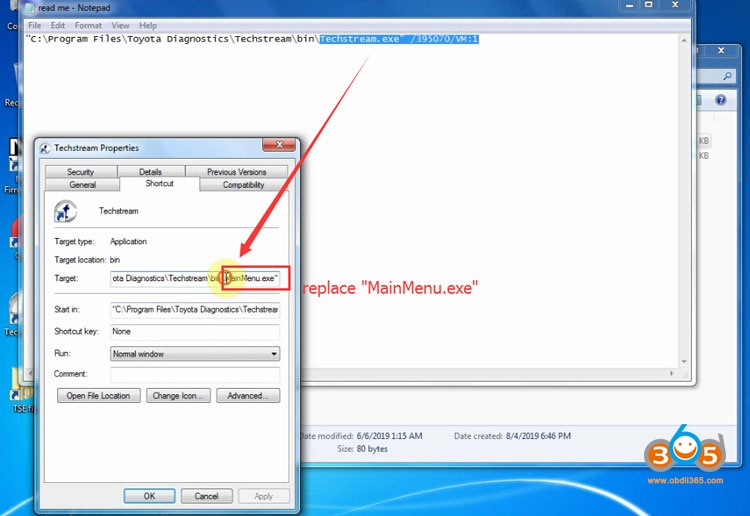Click the Notepad scrollbar down arrow
The height and width of the screenshot is (516, 750).
684,362
